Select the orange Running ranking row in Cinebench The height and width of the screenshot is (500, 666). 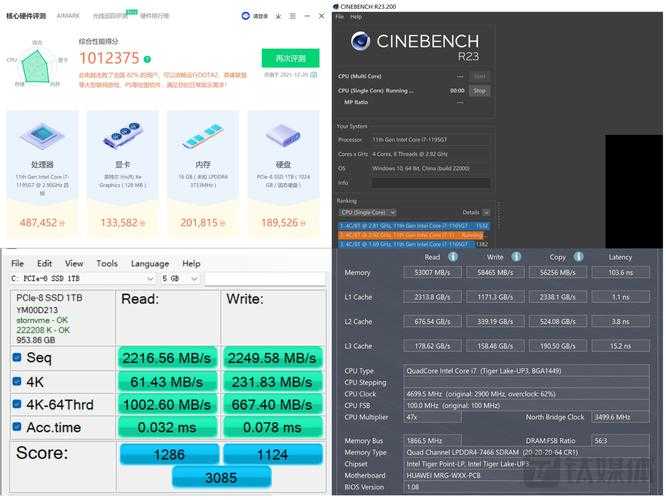[x=411, y=235]
